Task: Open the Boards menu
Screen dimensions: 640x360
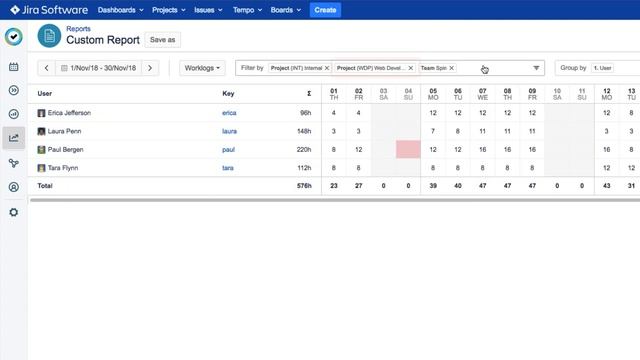Action: (286, 10)
